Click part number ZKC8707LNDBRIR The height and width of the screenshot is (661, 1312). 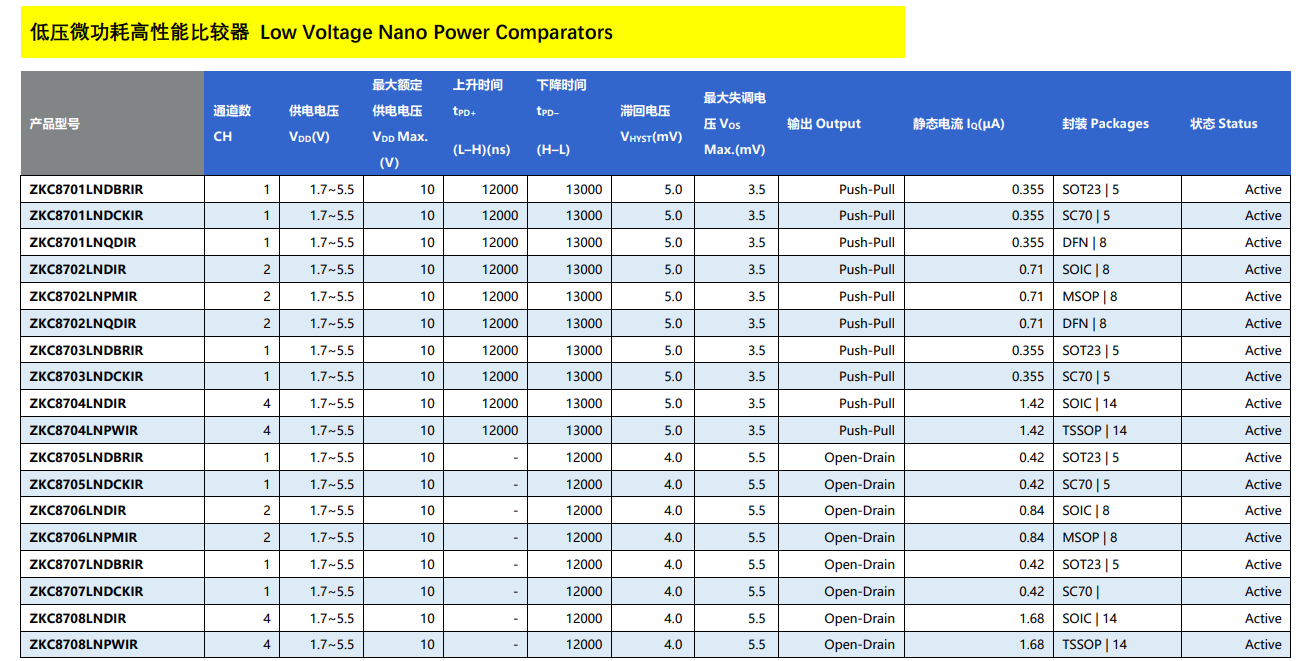[x=87, y=565]
